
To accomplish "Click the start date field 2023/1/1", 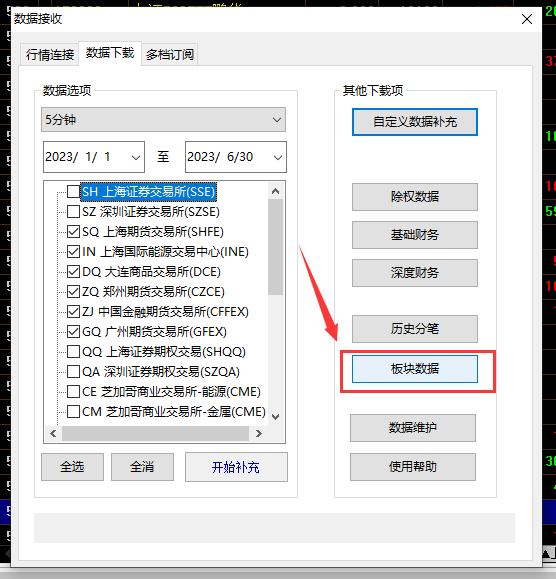I will pos(94,157).
